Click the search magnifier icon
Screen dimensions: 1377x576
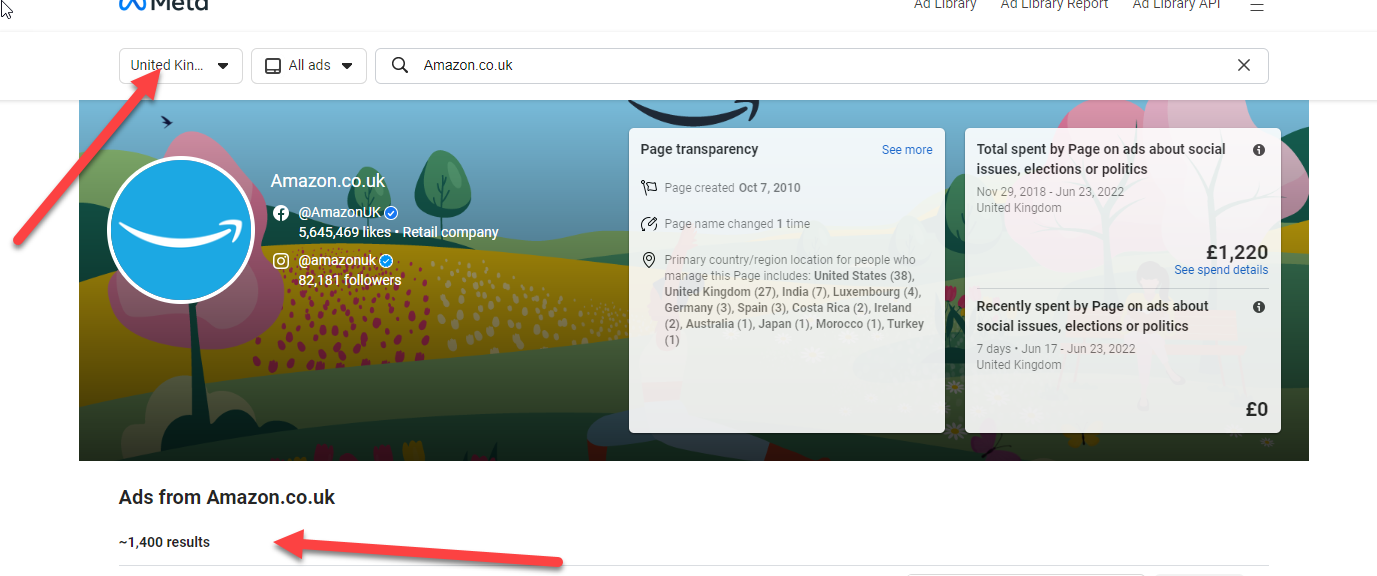tap(400, 65)
